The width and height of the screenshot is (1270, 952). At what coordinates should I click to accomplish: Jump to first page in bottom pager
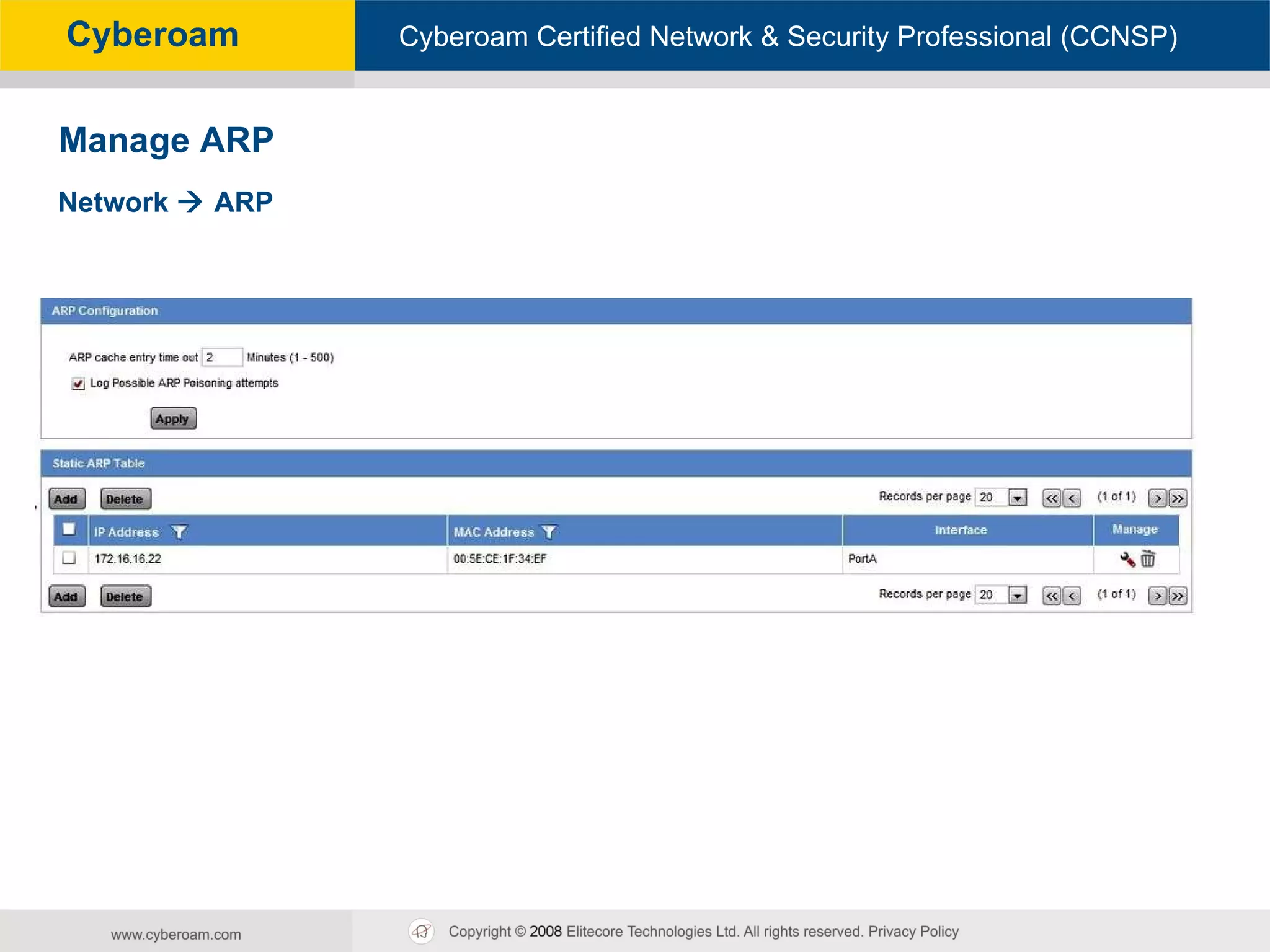(1052, 596)
